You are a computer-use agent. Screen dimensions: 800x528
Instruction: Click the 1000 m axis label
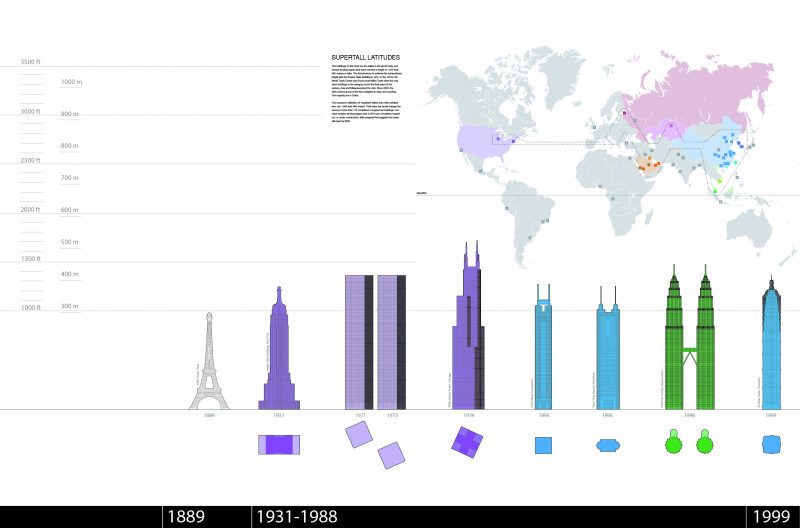[x=71, y=82]
